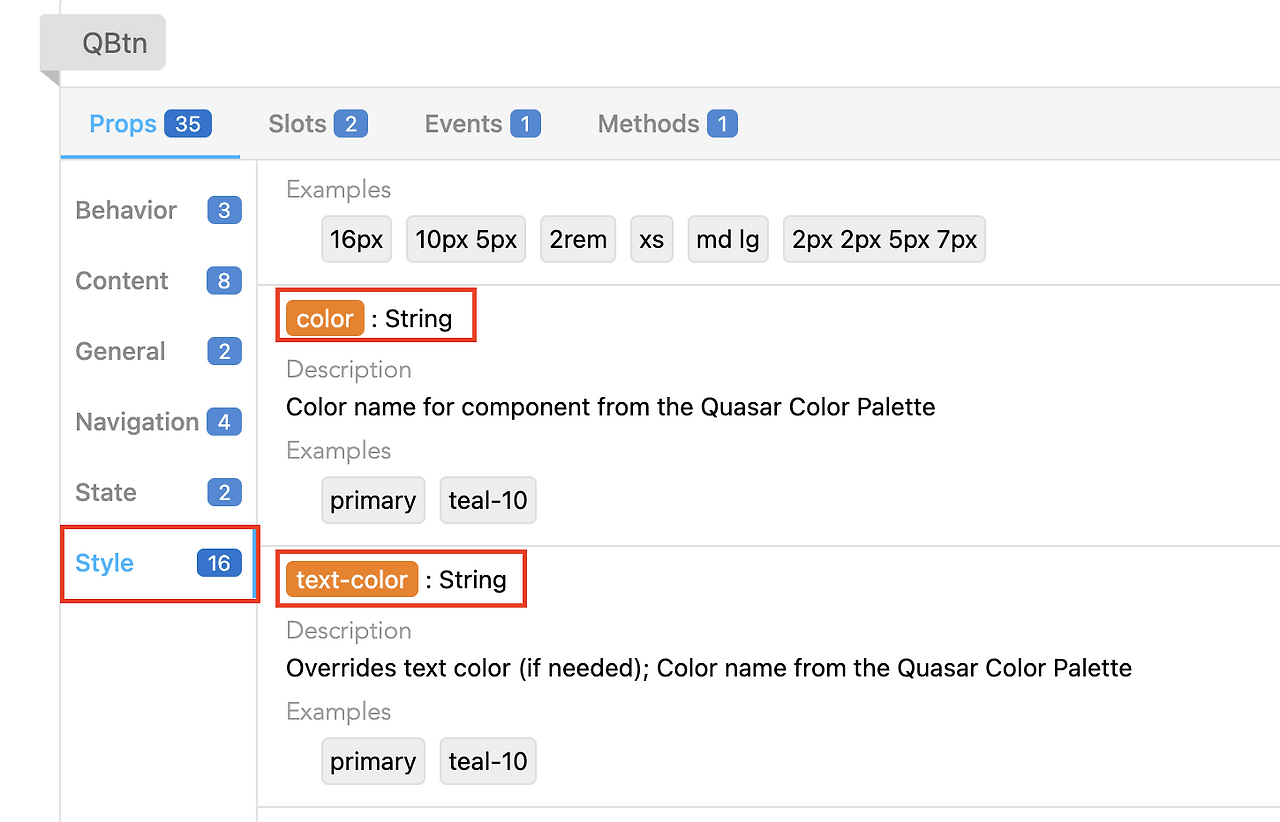Select the Events tab

482,124
